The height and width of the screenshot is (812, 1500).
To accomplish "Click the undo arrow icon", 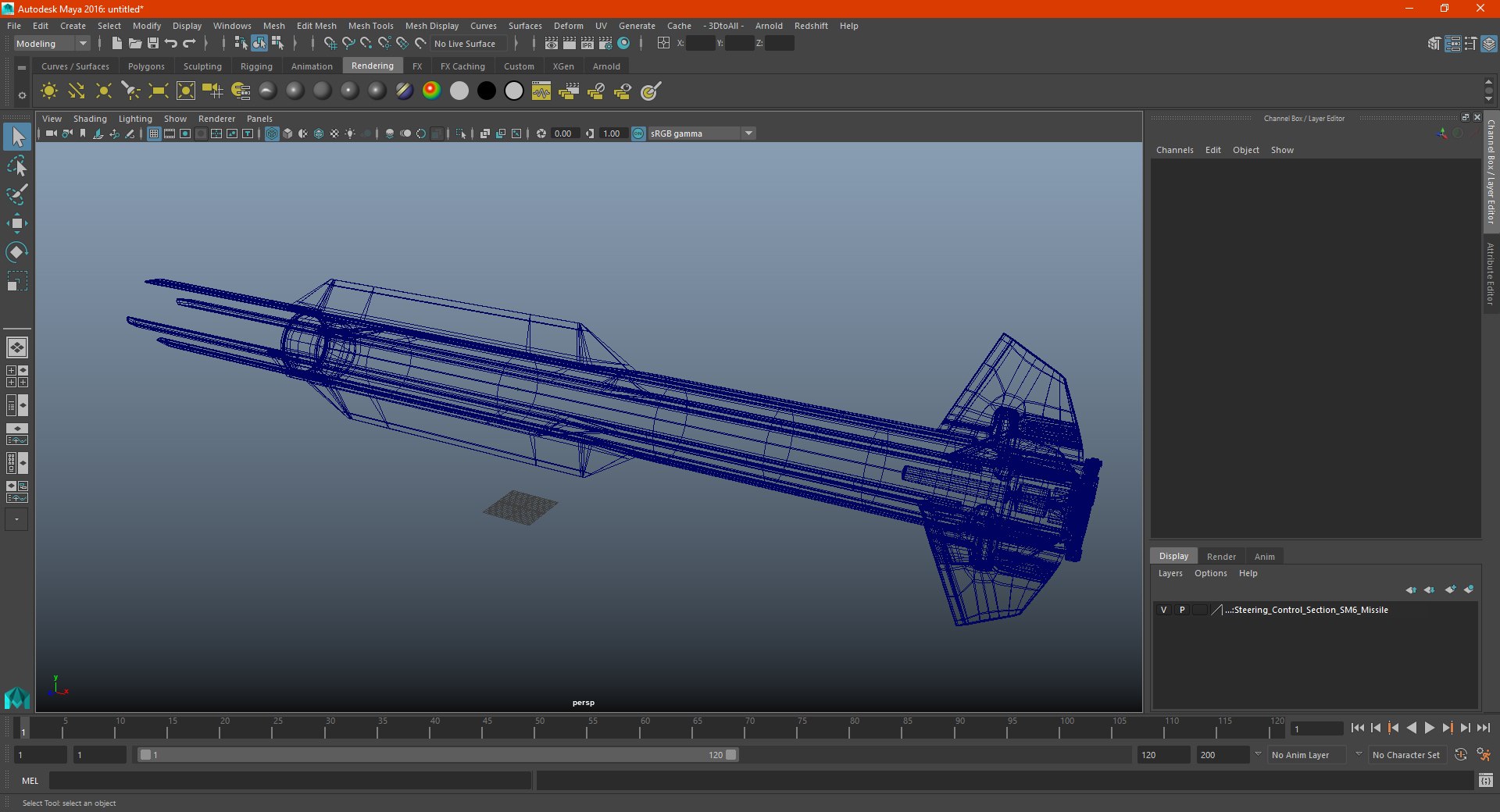I will [171, 43].
